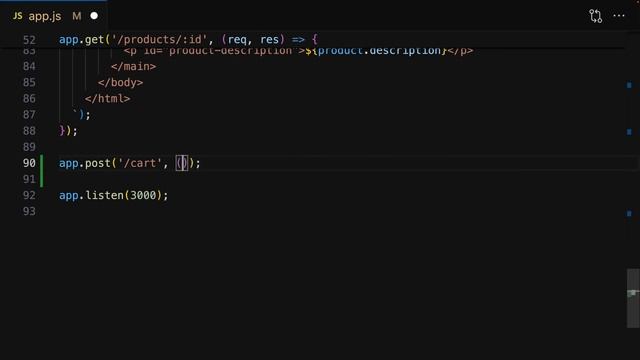The height and width of the screenshot is (360, 640).
Task: Place cursor on '/cart' string
Action: coord(140,163)
